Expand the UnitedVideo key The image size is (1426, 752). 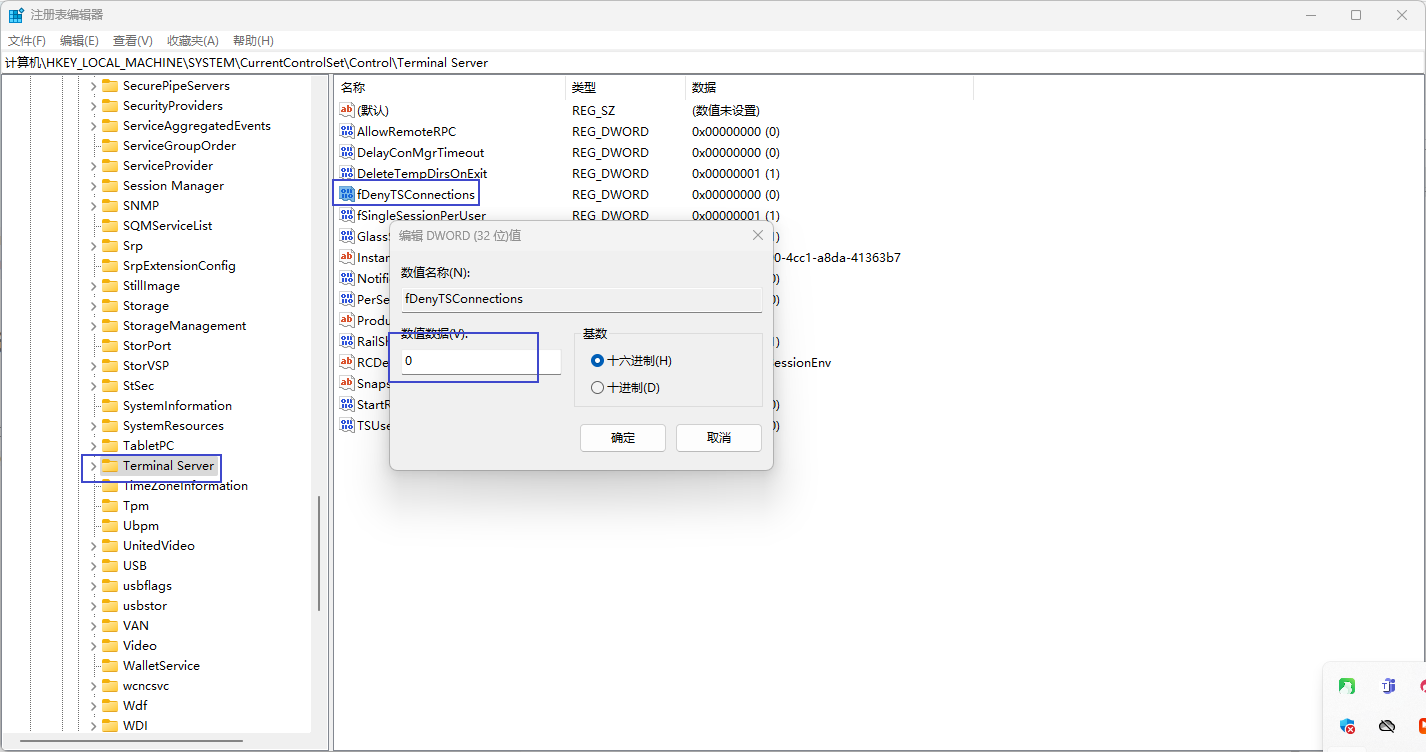pos(93,545)
